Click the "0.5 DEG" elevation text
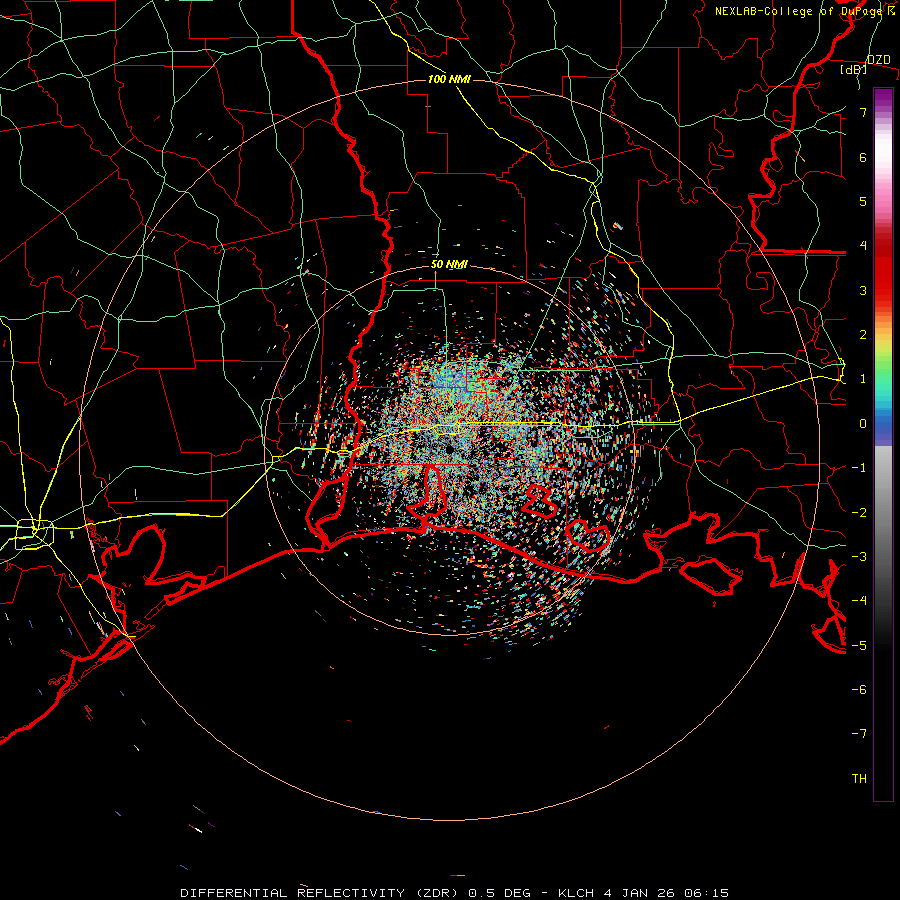Viewport: 900px width, 900px height. (x=501, y=893)
